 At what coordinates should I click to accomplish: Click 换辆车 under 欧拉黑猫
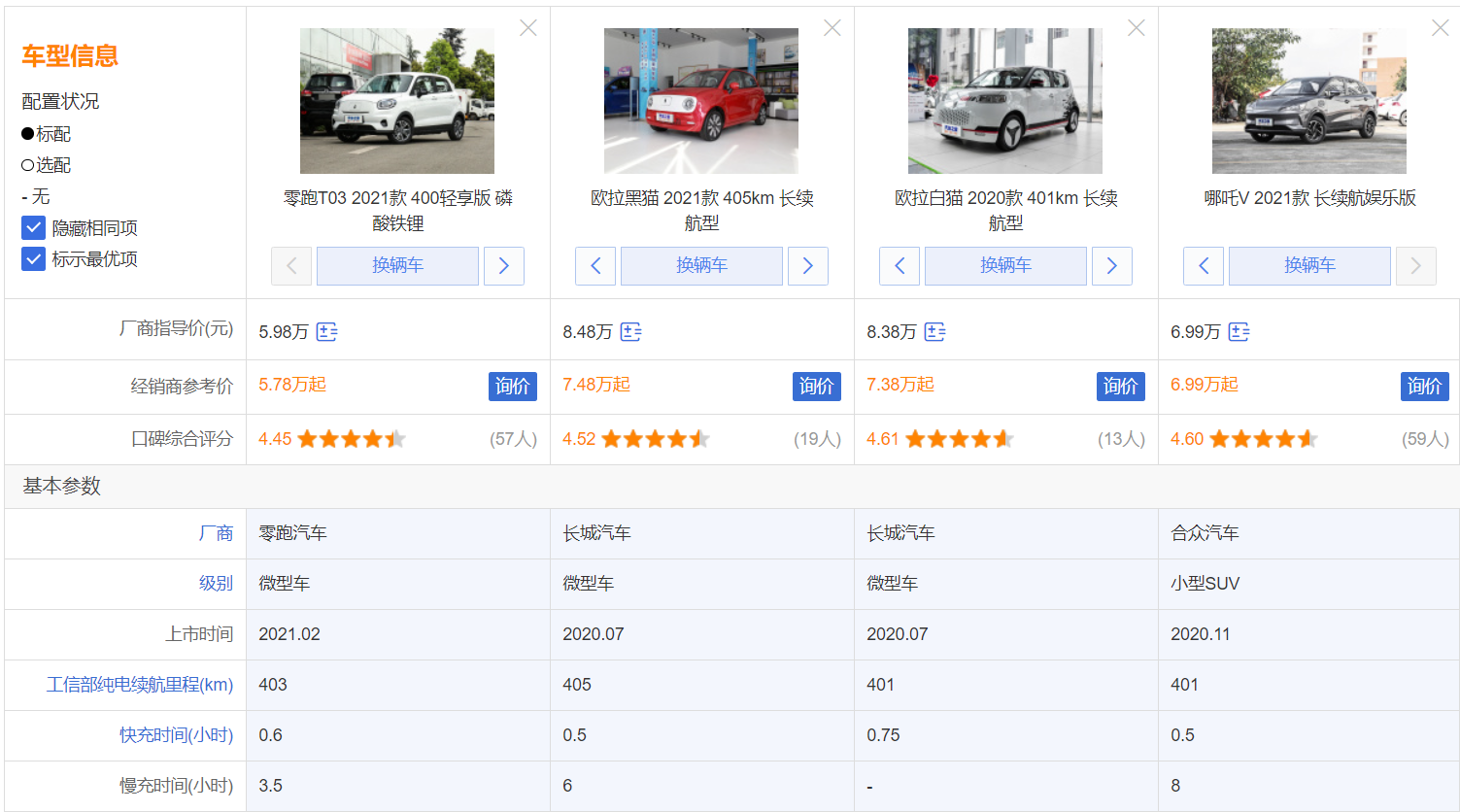[701, 266]
